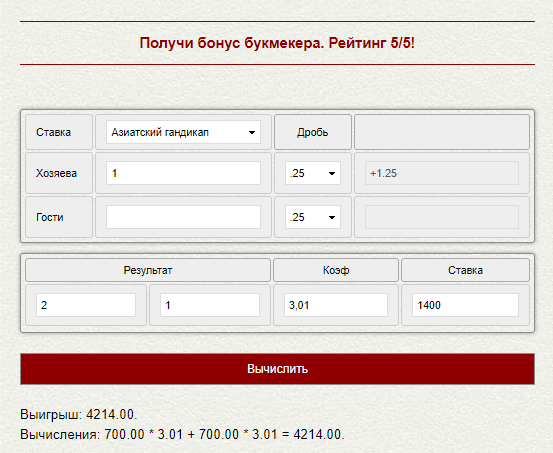Image resolution: width=553 pixels, height=453 pixels.
Task: Click the Вычислить button
Action: 278,369
